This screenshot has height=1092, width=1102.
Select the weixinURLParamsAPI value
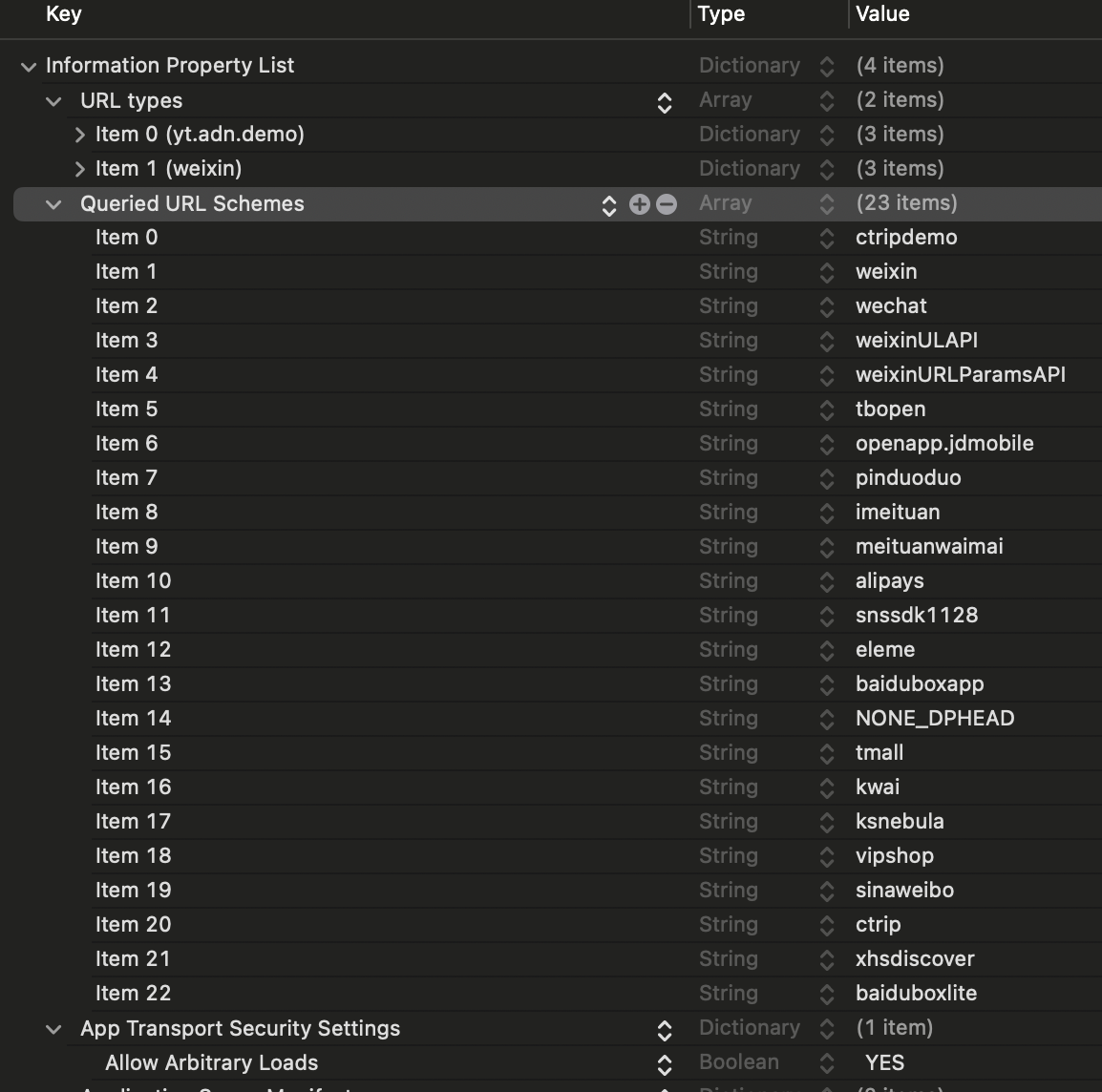pos(960,374)
